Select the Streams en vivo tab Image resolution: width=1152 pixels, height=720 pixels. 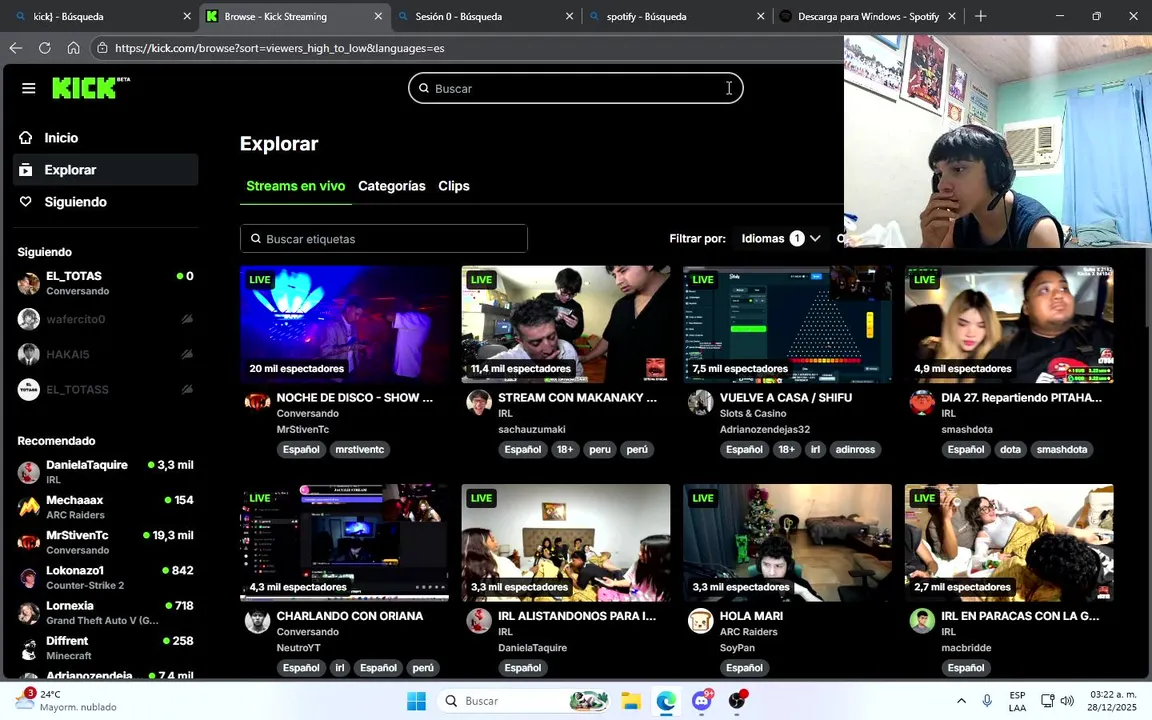tap(295, 186)
